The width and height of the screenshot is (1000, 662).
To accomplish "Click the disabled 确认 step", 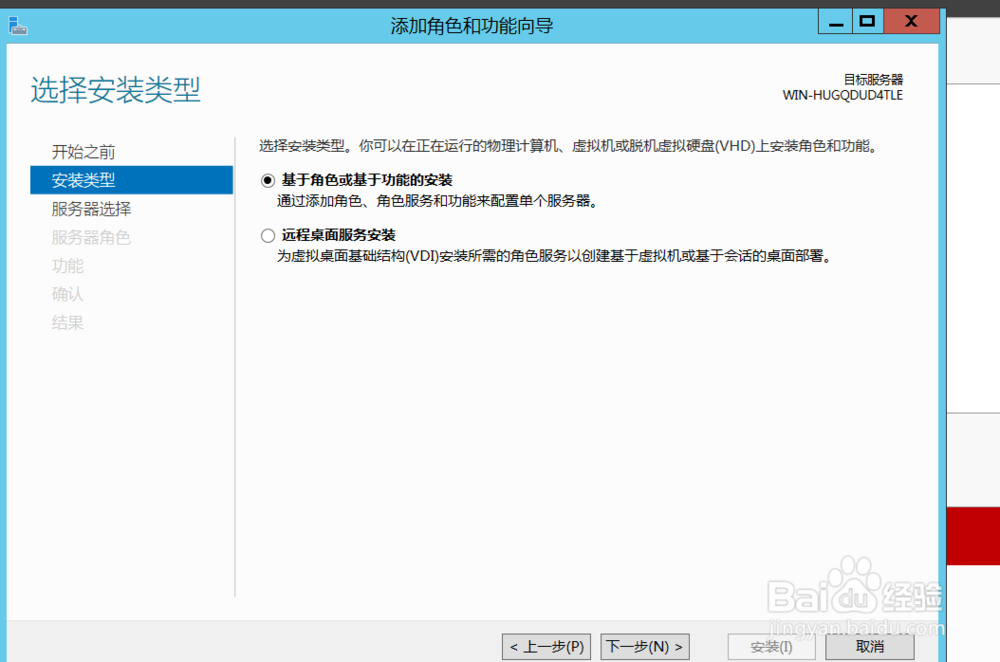I will click(x=68, y=294).
